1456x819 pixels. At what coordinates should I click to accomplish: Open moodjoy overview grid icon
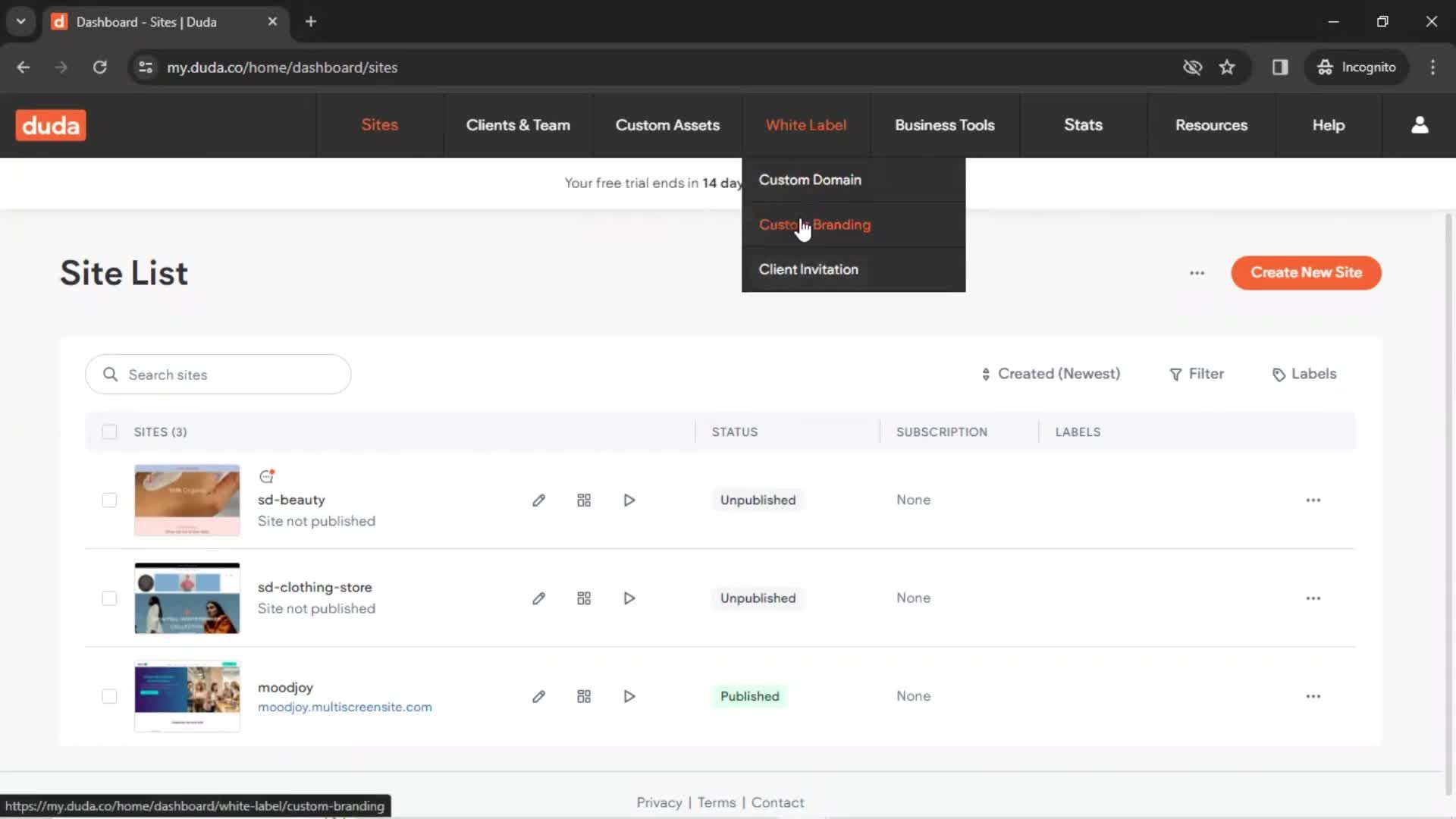pyautogui.click(x=584, y=696)
